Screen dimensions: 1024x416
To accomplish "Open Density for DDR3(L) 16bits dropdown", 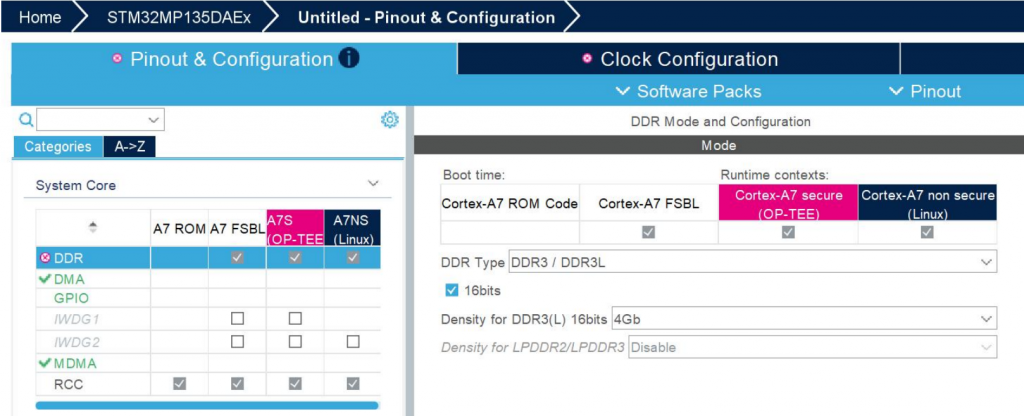I will pos(803,319).
